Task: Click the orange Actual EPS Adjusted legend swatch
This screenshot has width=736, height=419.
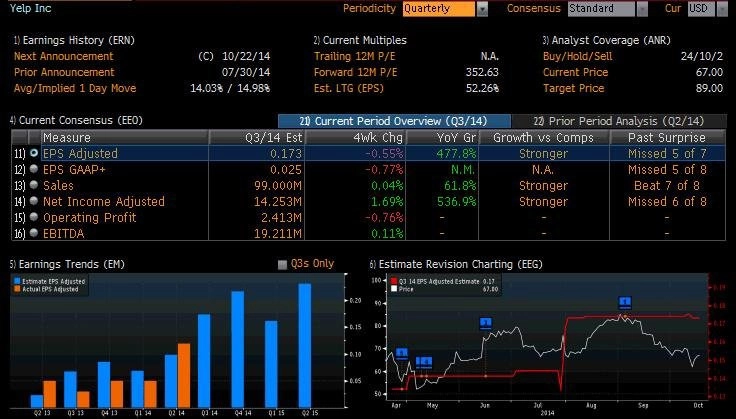Action: pyautogui.click(x=17, y=289)
